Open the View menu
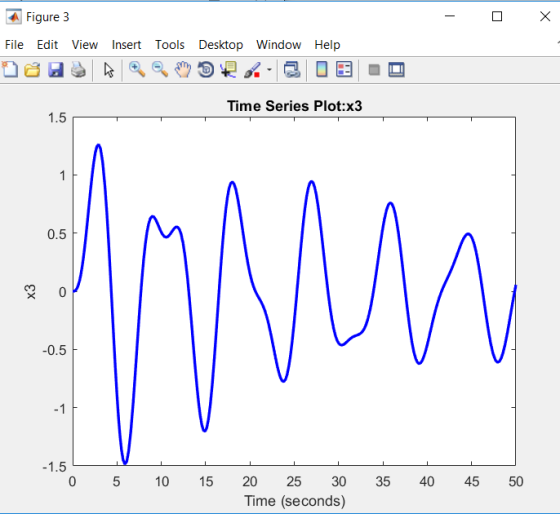Image resolution: width=560 pixels, height=514 pixels. pyautogui.click(x=85, y=45)
